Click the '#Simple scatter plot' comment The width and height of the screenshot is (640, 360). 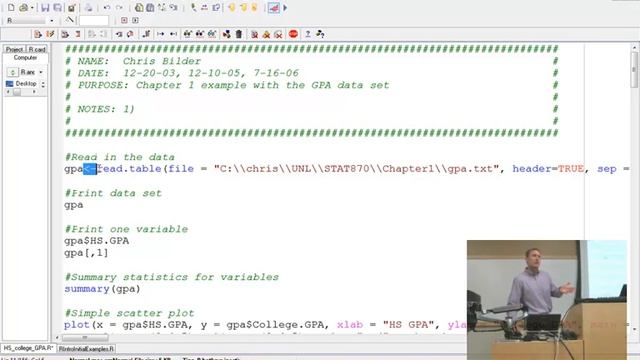tap(129, 313)
